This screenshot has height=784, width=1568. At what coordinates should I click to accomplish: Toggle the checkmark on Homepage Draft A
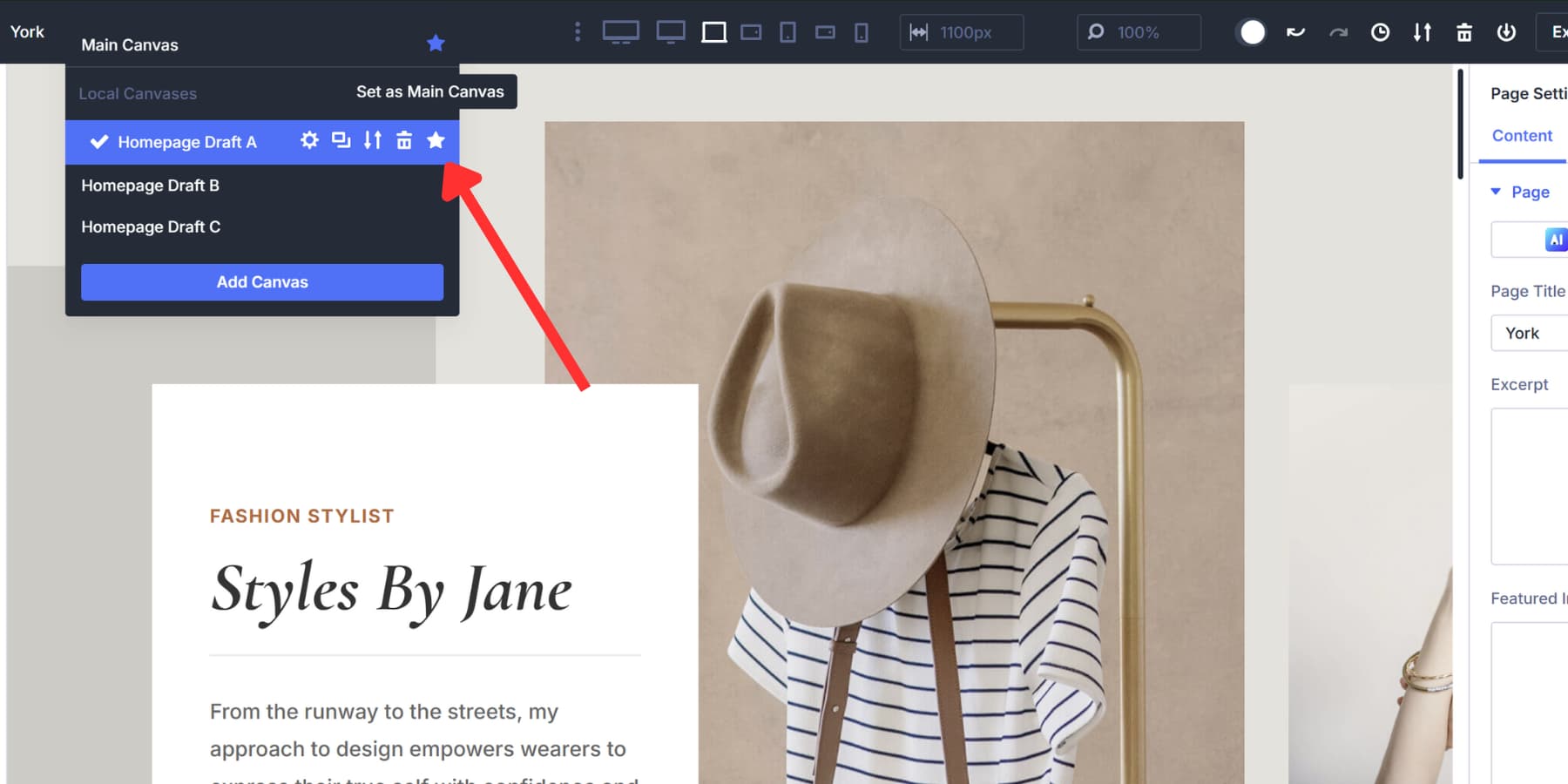pos(98,141)
